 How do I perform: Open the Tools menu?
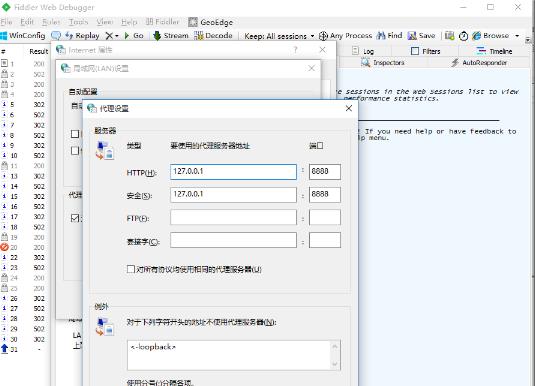point(78,22)
